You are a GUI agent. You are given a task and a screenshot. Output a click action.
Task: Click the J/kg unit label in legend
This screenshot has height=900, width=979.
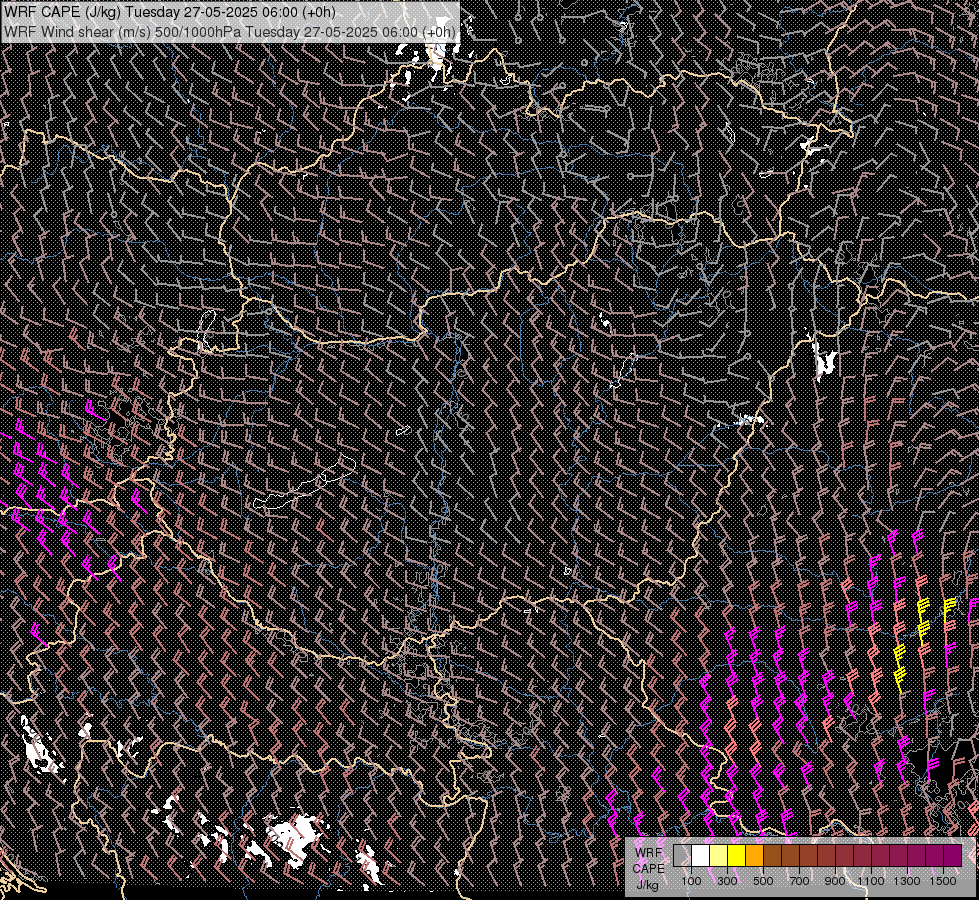[x=647, y=885]
